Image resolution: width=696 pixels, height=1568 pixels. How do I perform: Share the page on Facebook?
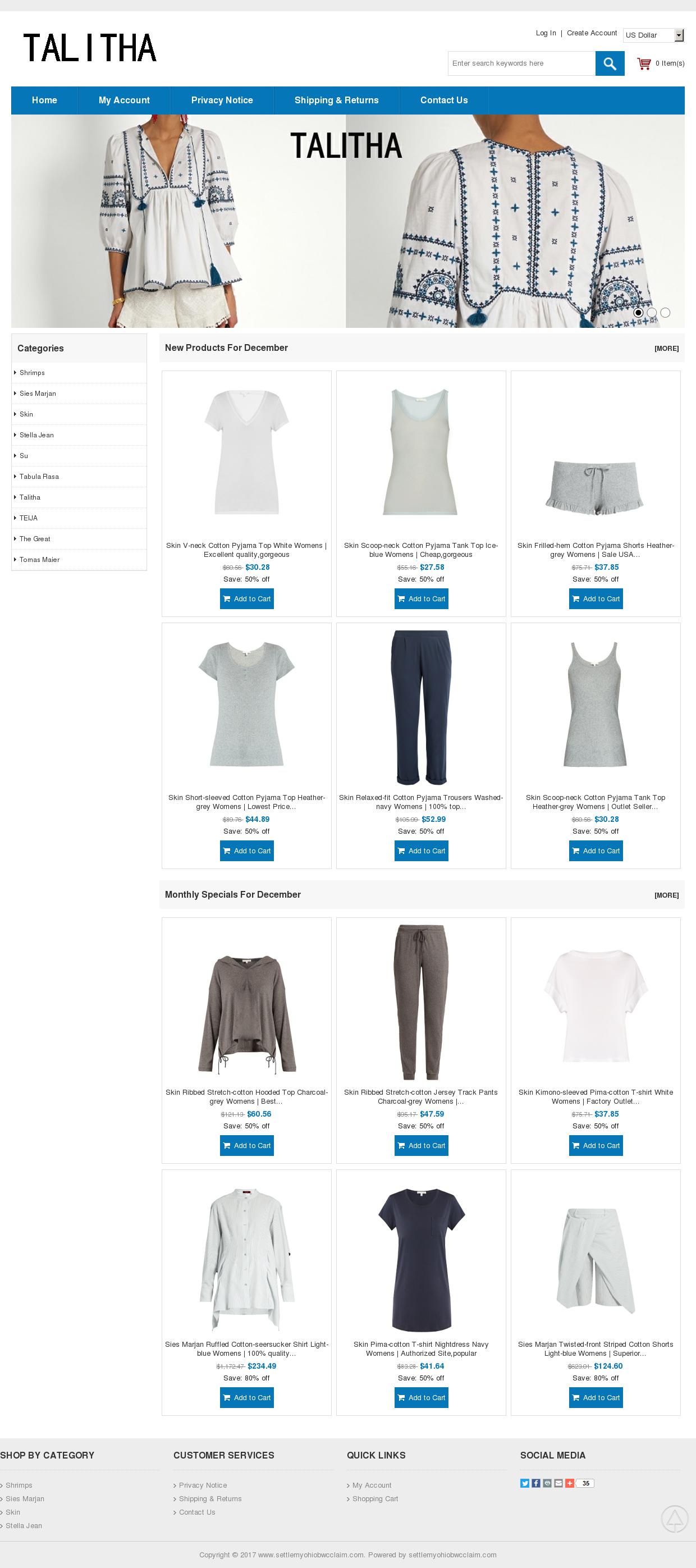coord(536,1483)
